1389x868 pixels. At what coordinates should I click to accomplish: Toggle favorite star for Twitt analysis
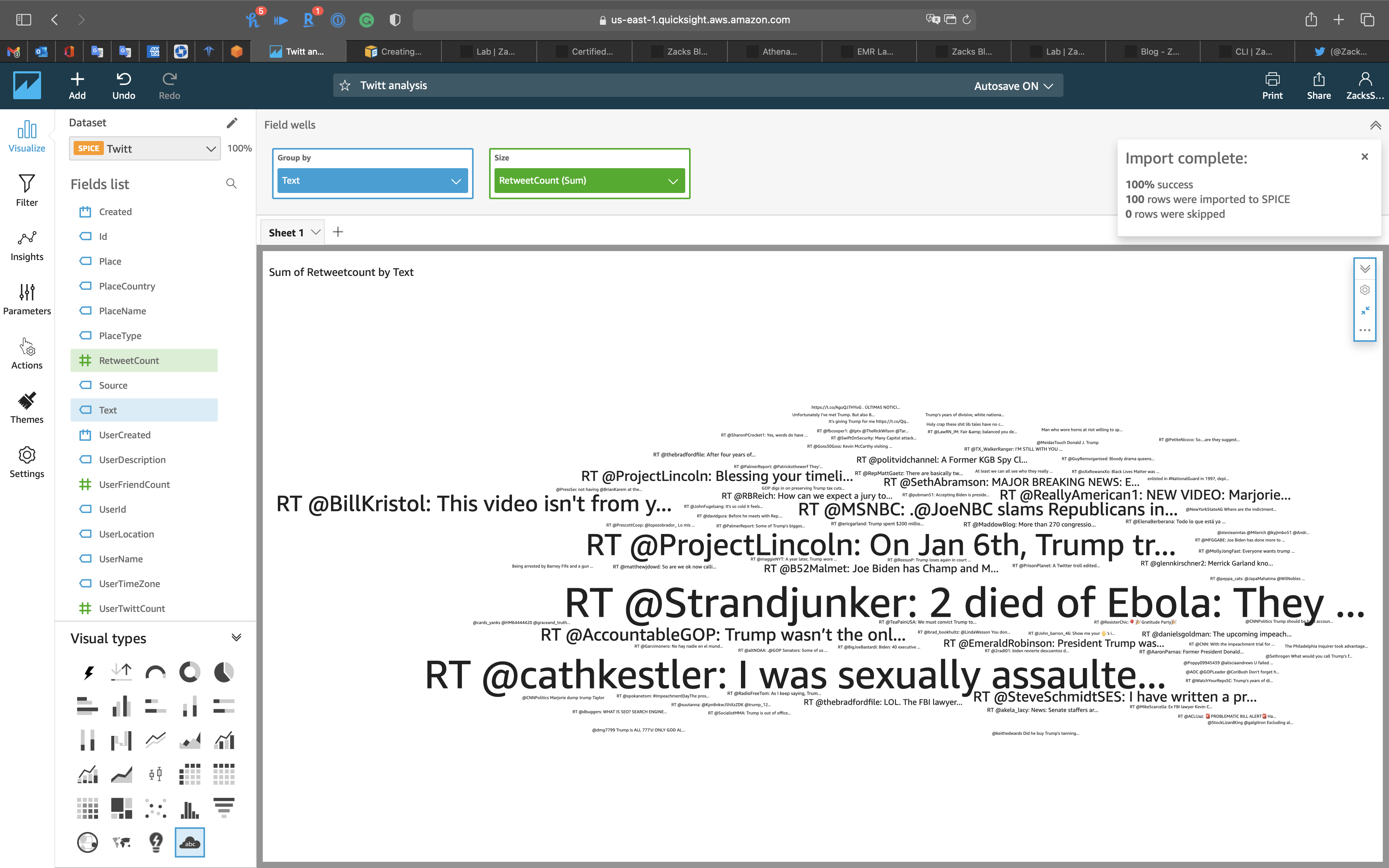pos(345,86)
